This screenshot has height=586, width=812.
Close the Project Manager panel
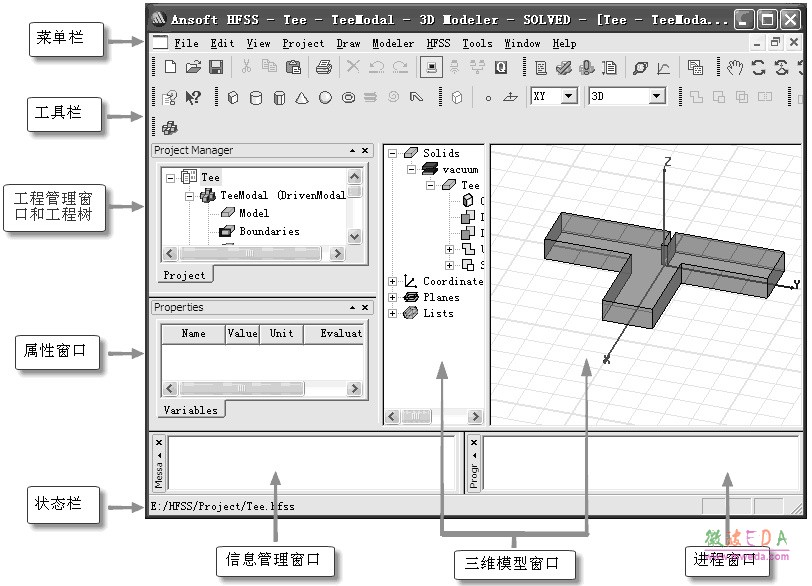365,151
